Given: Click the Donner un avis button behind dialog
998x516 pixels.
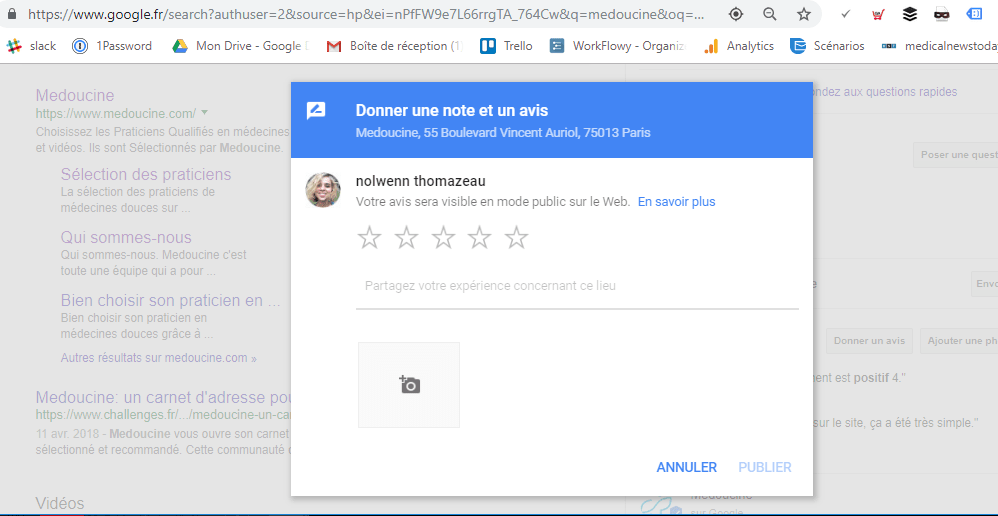Looking at the screenshot, I should [x=869, y=341].
